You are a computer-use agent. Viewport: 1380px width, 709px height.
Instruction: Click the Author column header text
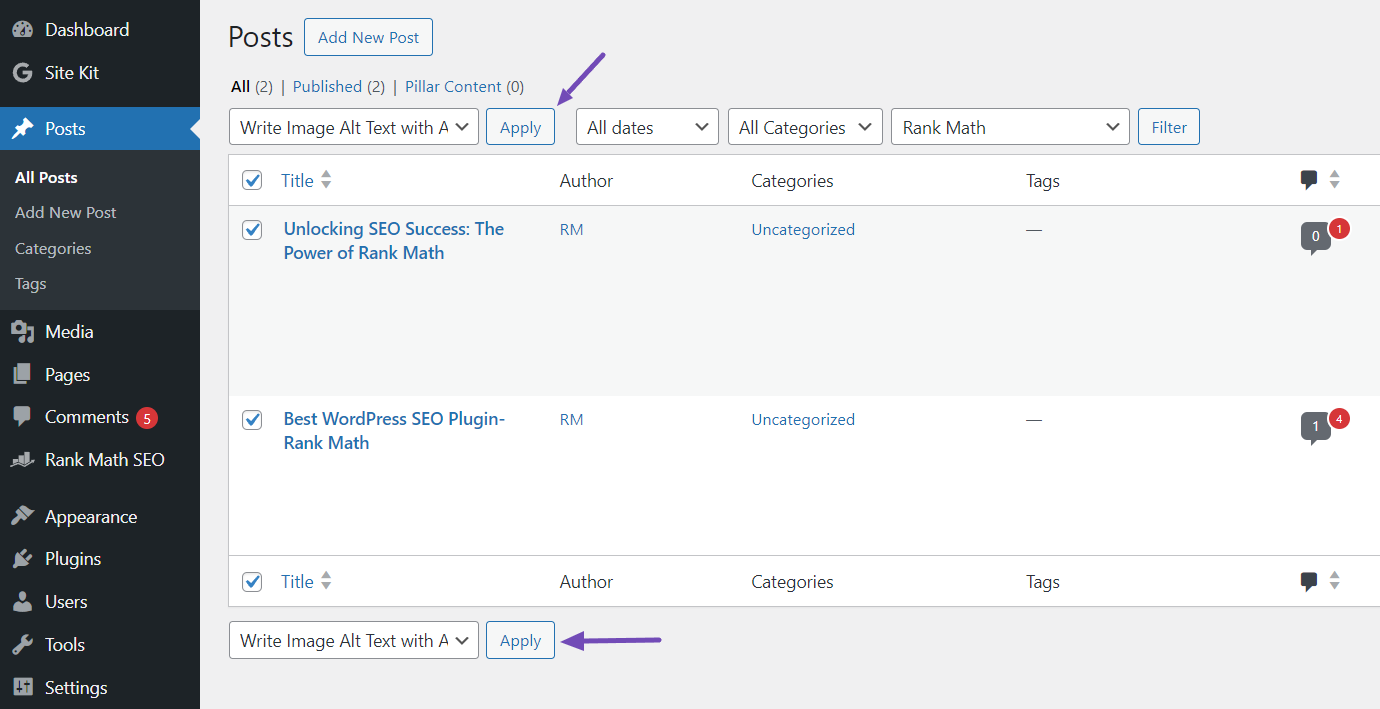[x=586, y=181]
